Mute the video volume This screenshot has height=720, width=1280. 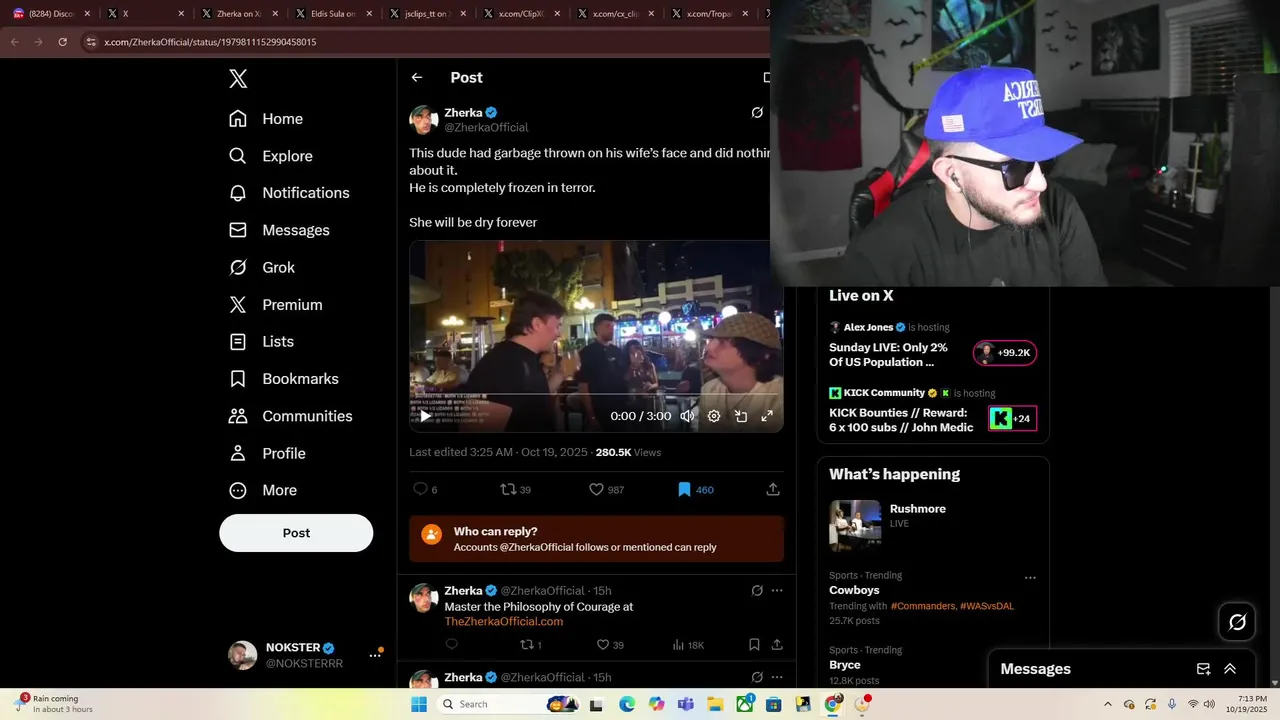[x=687, y=416]
